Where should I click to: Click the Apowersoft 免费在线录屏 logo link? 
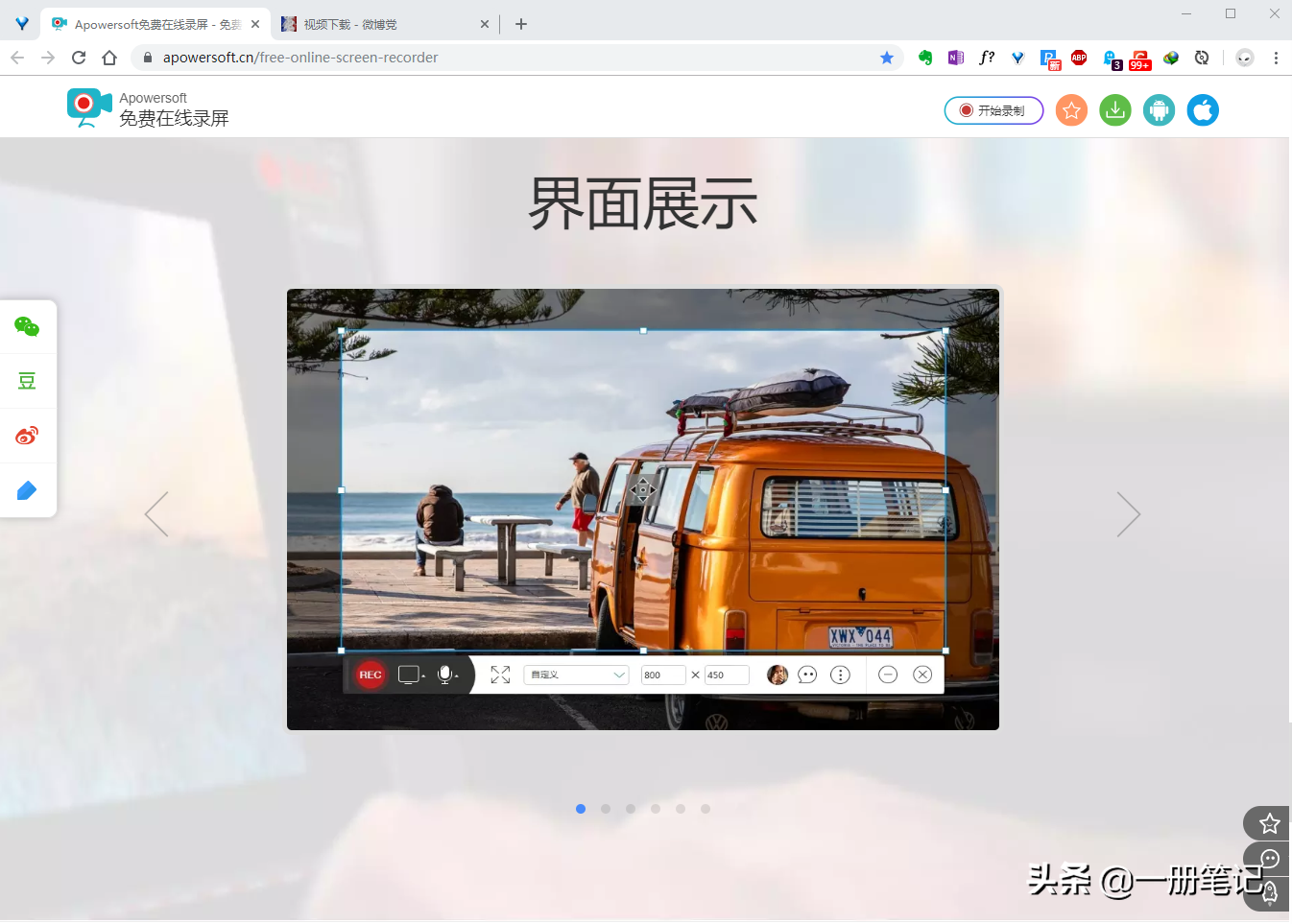[149, 108]
